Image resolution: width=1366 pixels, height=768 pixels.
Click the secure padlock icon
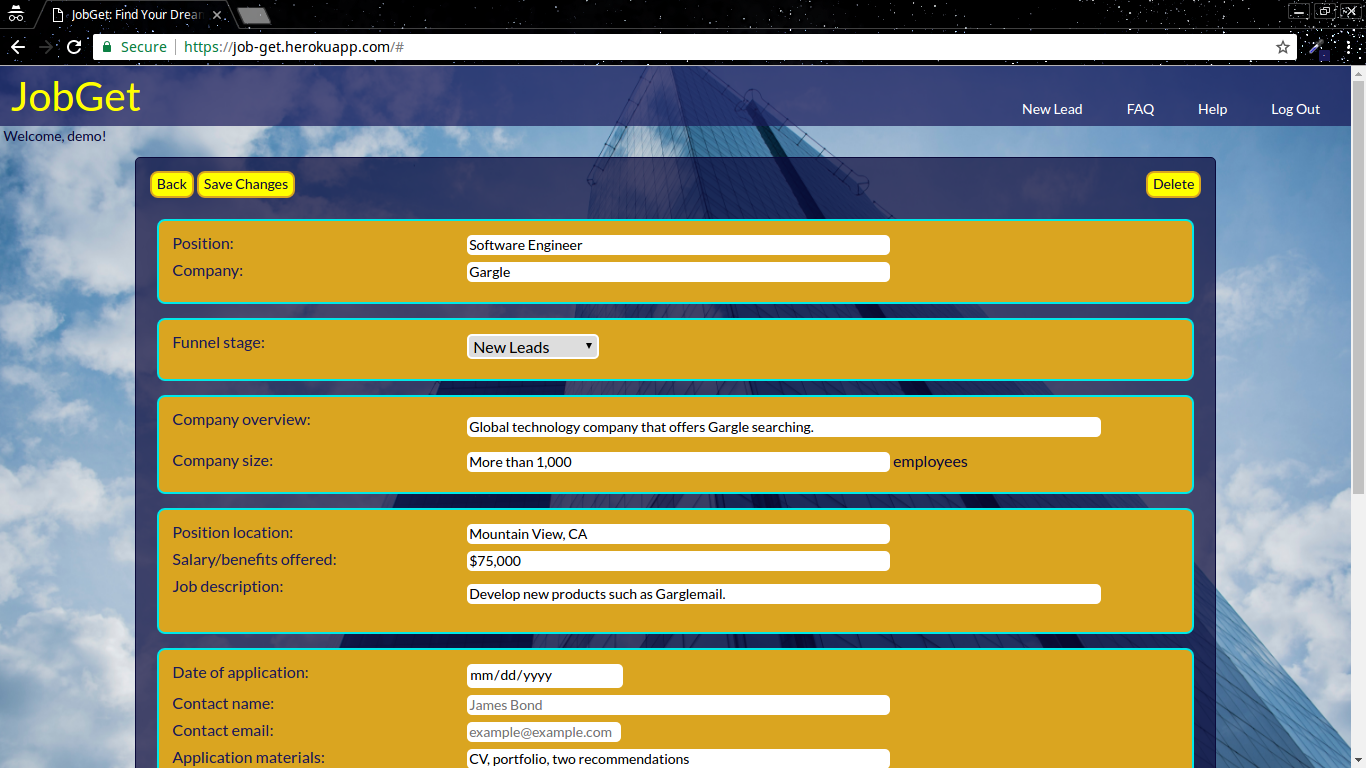tap(107, 47)
